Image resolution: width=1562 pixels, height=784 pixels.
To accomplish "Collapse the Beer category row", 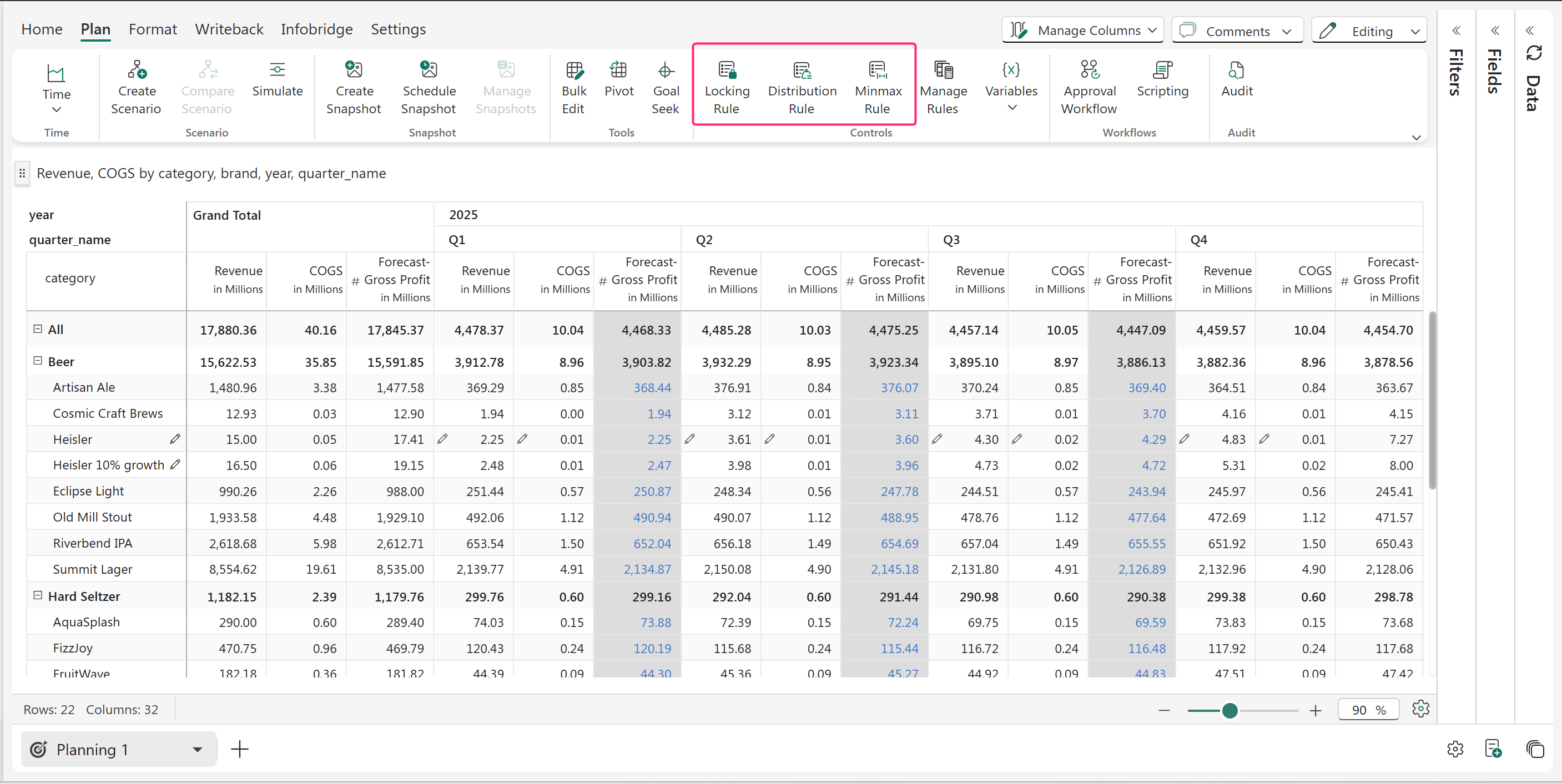I will (x=38, y=361).
